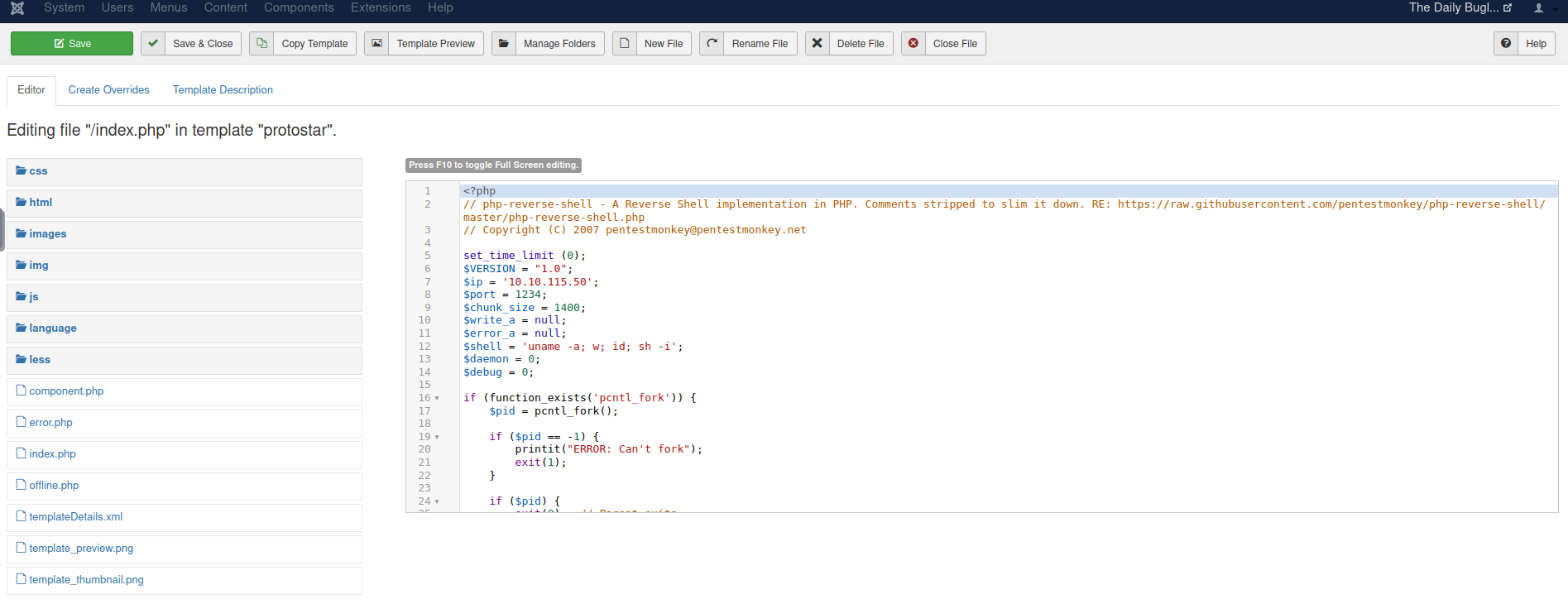Expand the img folder

[185, 266]
